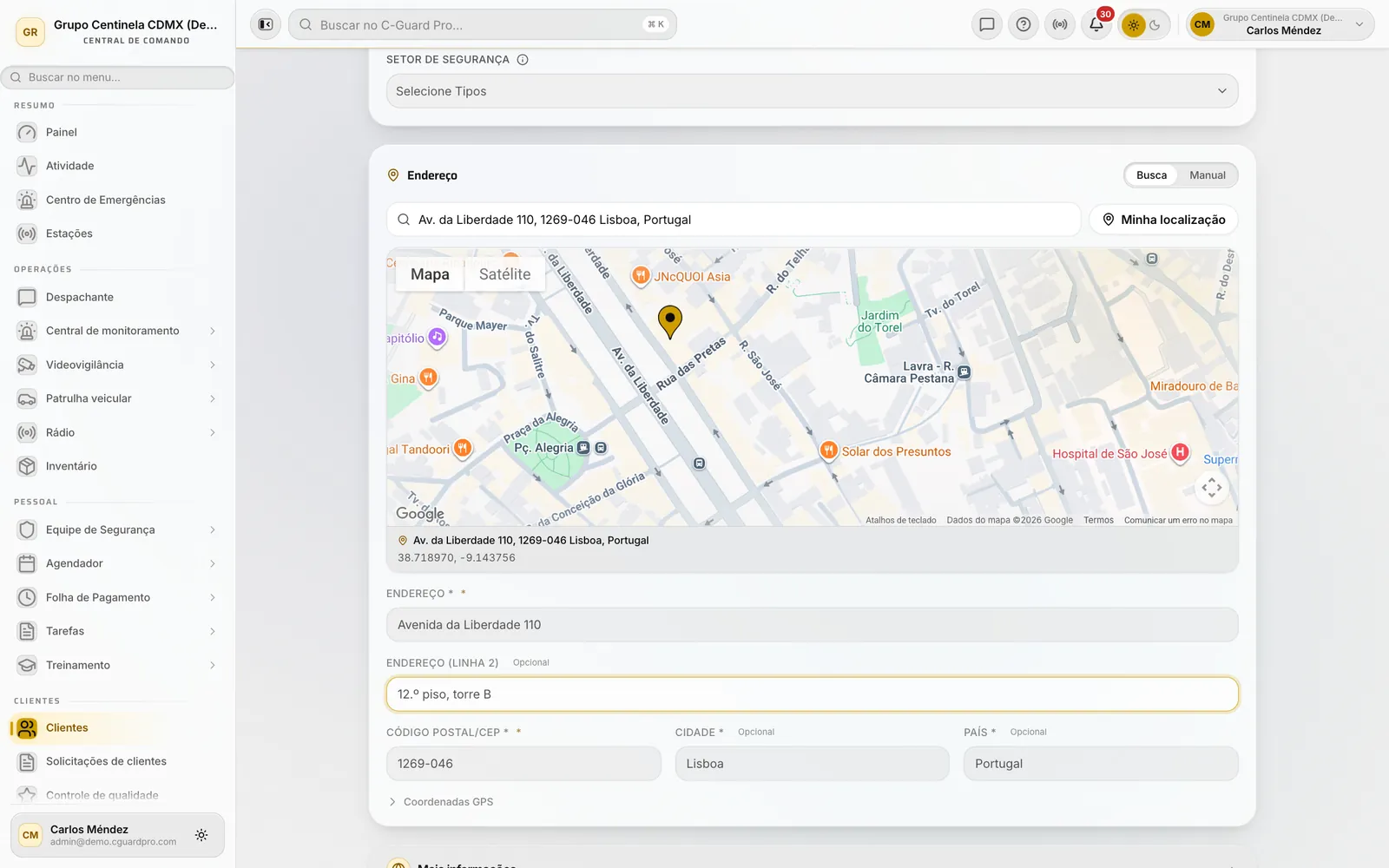This screenshot has height=868, width=1389.
Task: Click Comunicar um erro no mapa link
Action: point(1178,520)
